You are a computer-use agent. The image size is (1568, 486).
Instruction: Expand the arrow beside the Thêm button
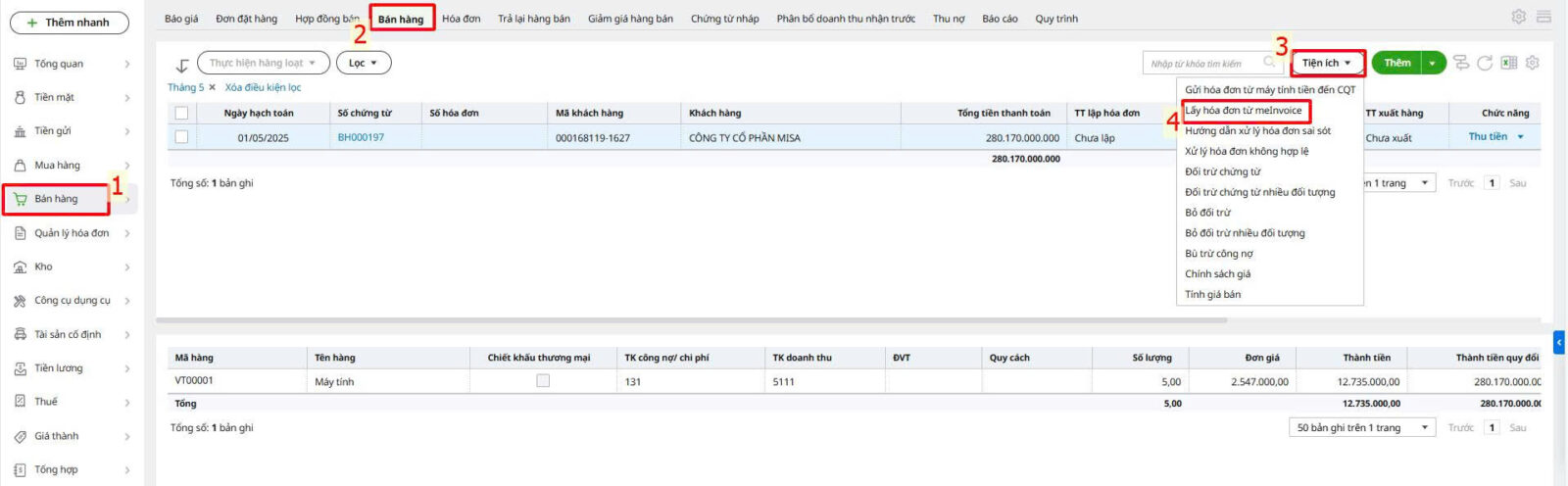pyautogui.click(x=1433, y=63)
